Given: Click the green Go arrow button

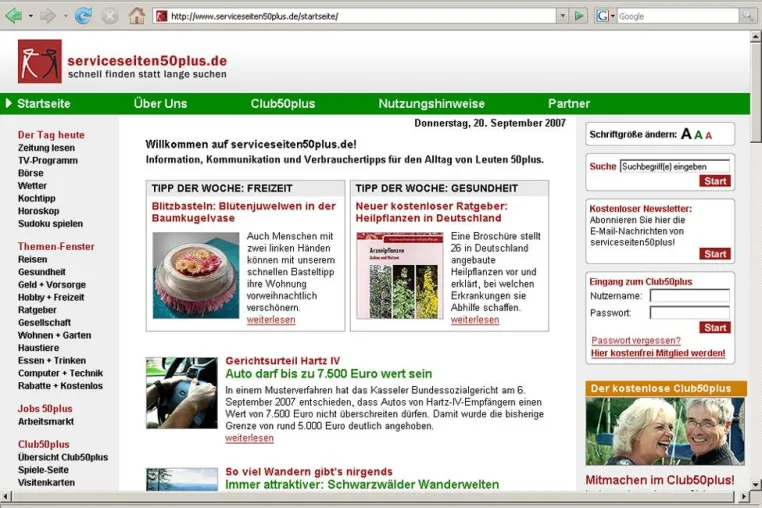Looking at the screenshot, I should [x=578, y=16].
